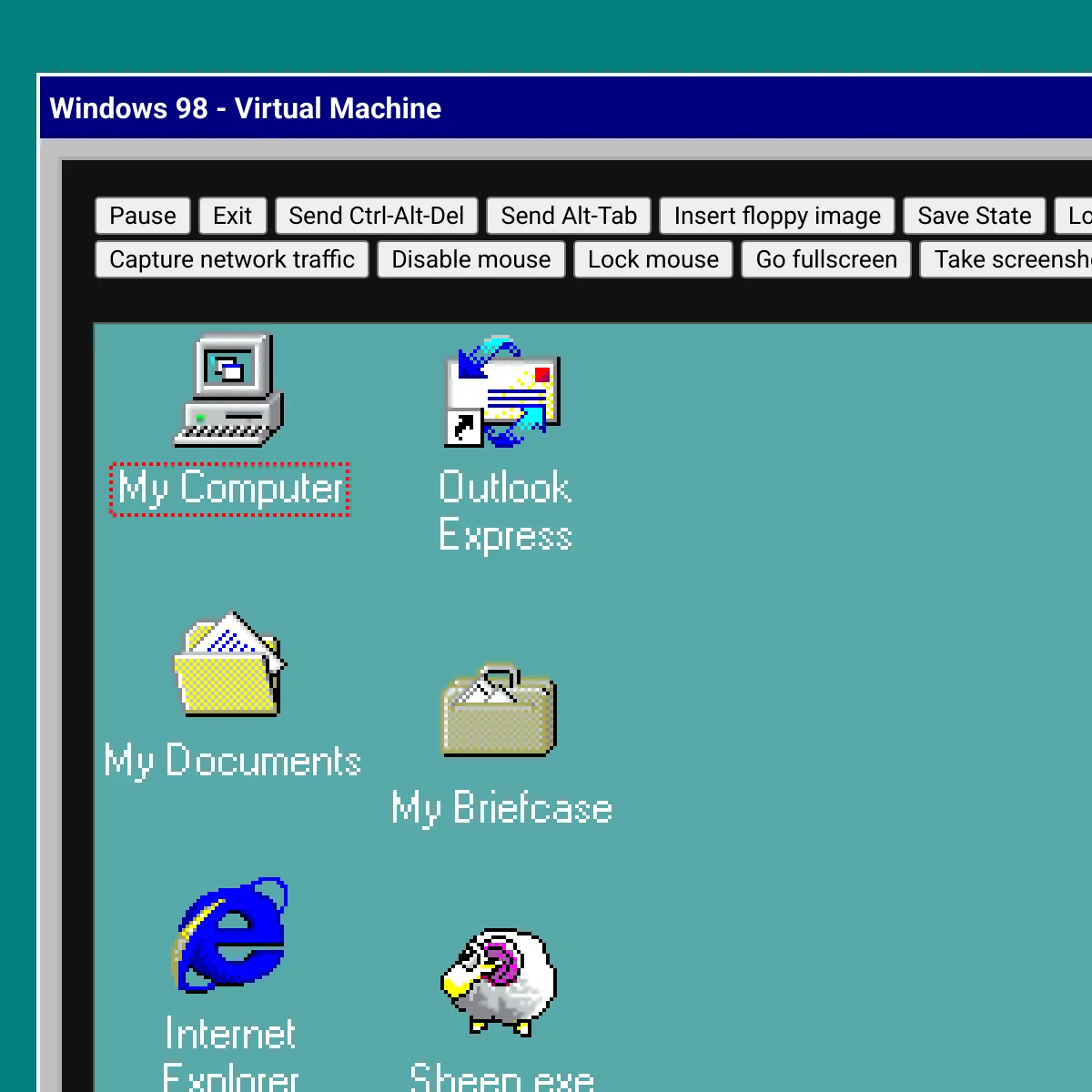Viewport: 1092px width, 1092px height.
Task: Select the My Documents folder icon
Action: (x=229, y=663)
